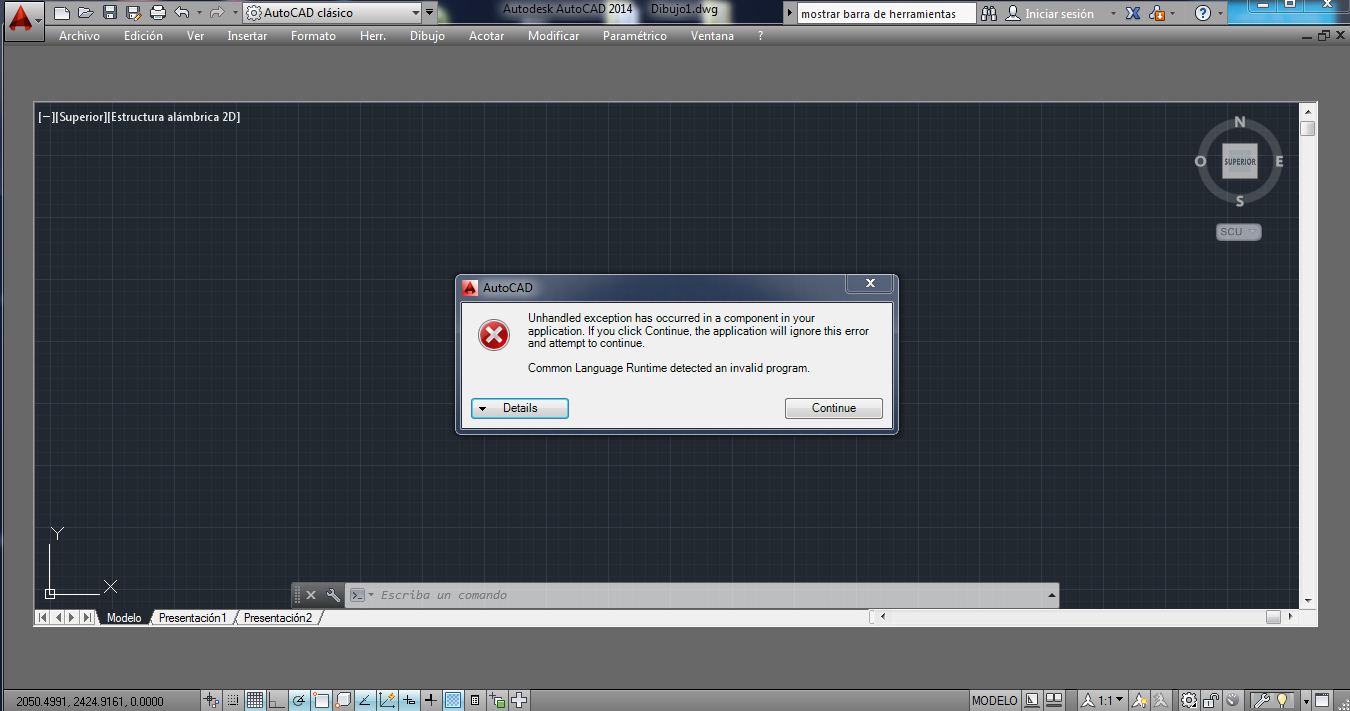Image resolution: width=1350 pixels, height=711 pixels.
Task: Click the ViewCube SUPERIOR face
Action: [1239, 161]
